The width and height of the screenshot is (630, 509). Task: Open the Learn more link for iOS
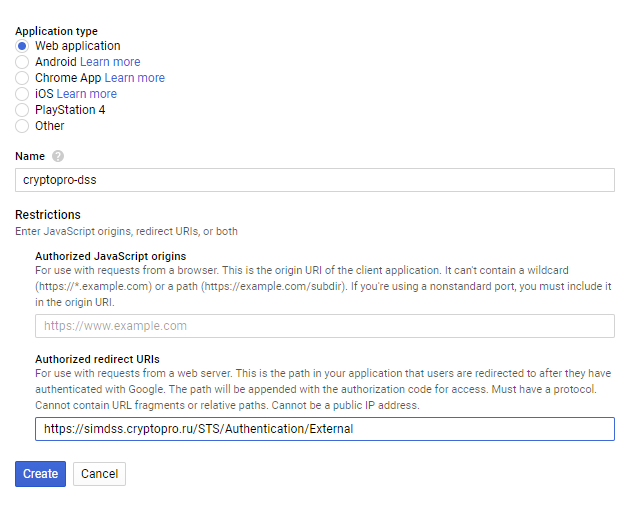coord(87,94)
